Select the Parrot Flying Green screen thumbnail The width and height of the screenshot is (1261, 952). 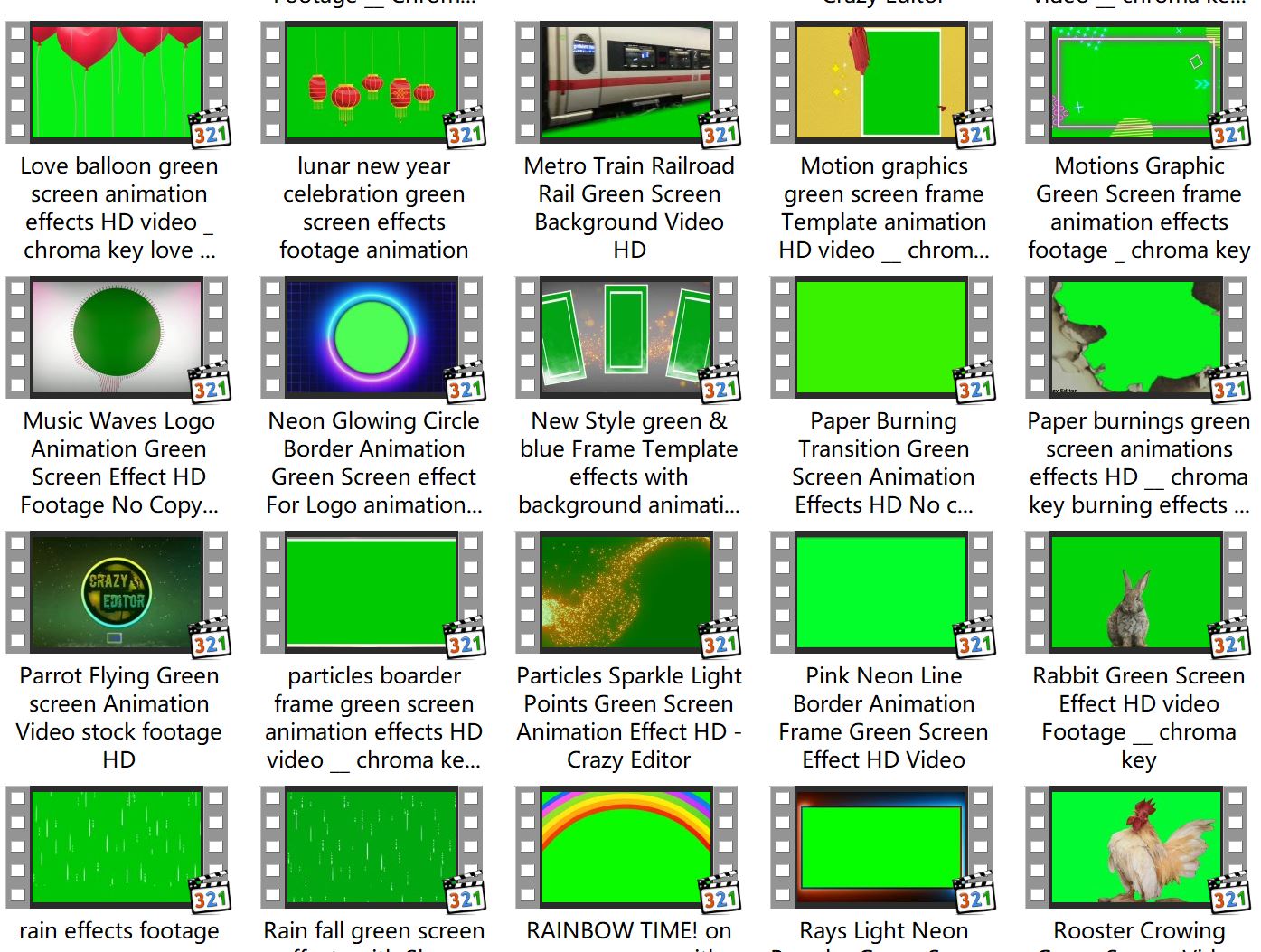point(117,592)
